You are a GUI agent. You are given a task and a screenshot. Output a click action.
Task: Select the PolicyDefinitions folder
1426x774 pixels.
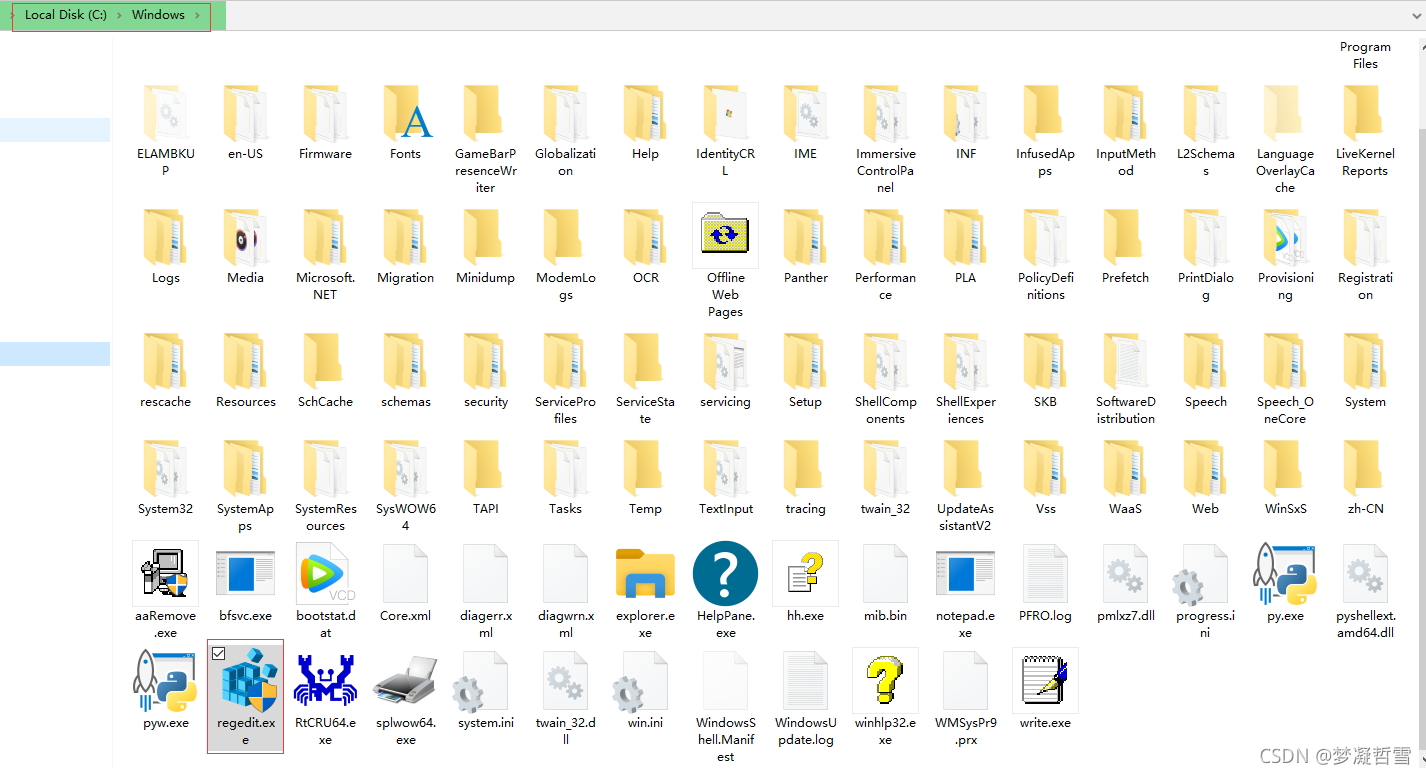click(1045, 255)
